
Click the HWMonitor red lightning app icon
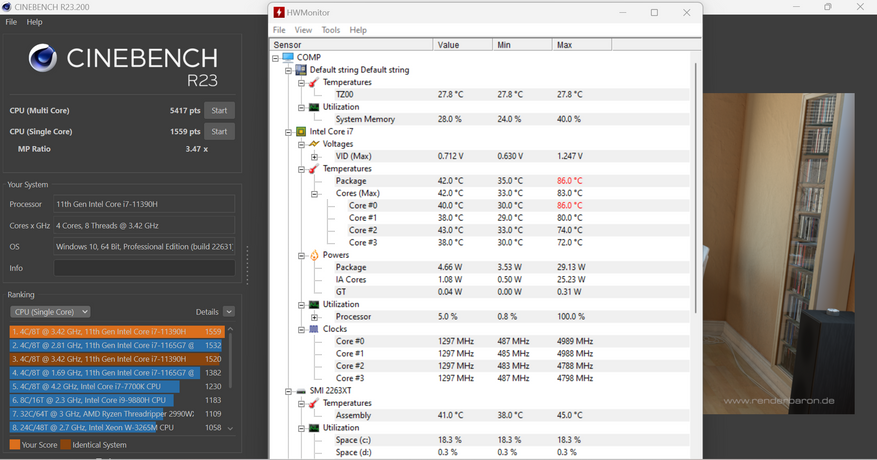pyautogui.click(x=279, y=12)
